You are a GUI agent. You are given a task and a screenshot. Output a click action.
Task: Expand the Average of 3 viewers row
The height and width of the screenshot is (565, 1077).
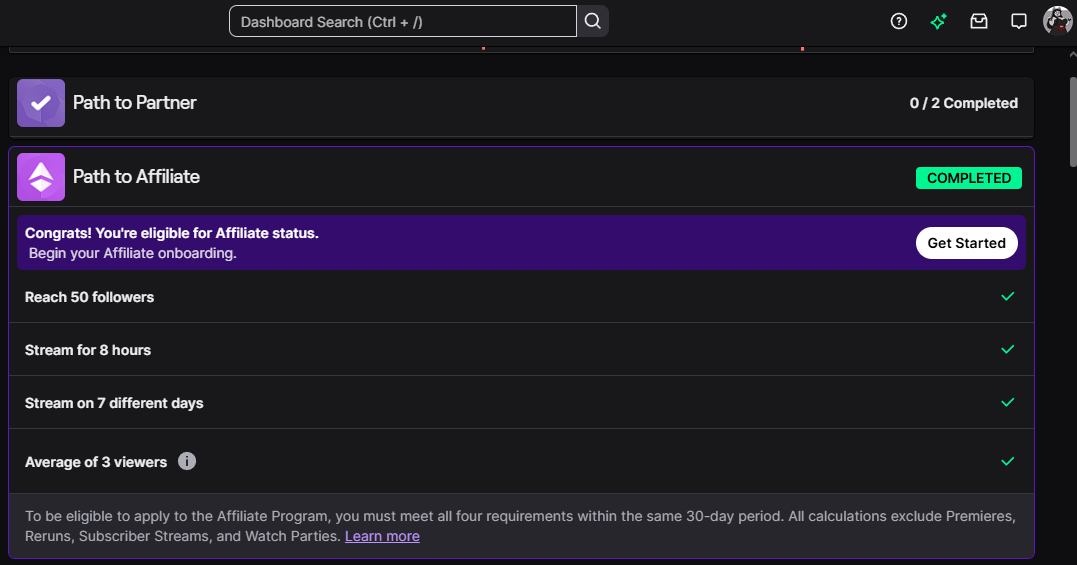point(500,462)
